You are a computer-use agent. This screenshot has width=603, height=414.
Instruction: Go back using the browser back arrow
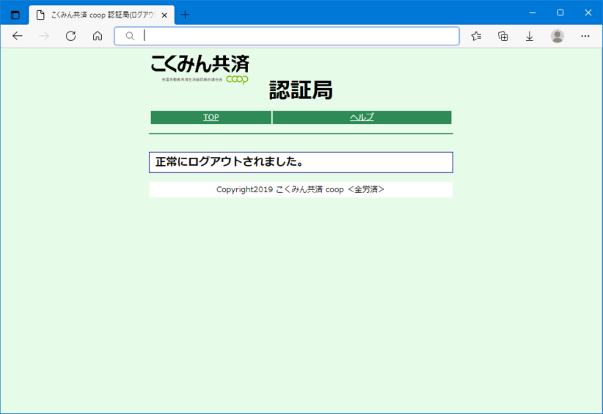coord(17,36)
